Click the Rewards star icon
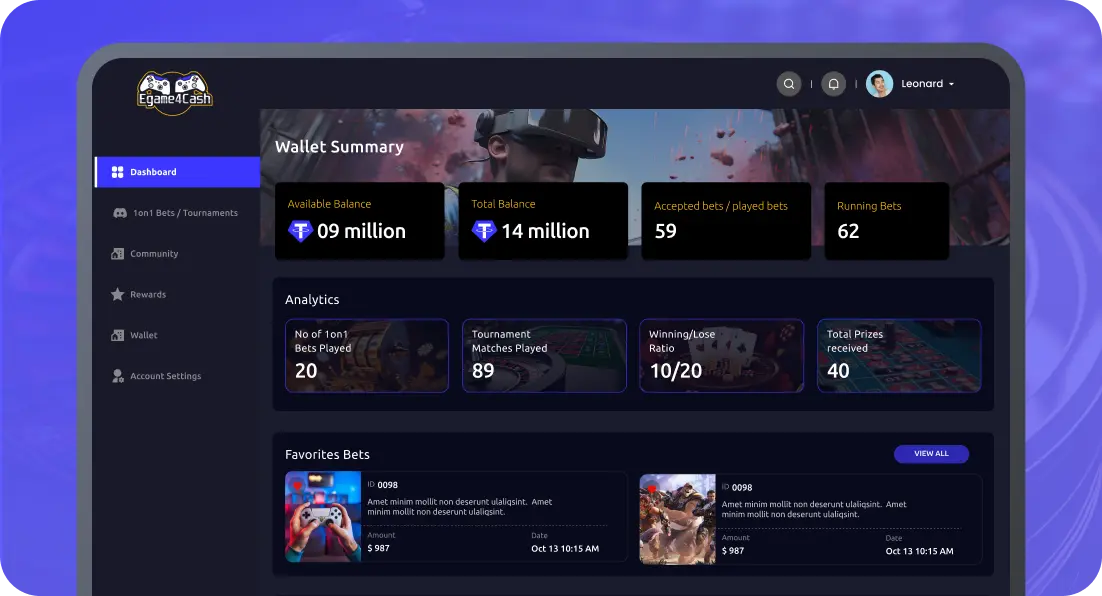1102x596 pixels. click(x=117, y=294)
